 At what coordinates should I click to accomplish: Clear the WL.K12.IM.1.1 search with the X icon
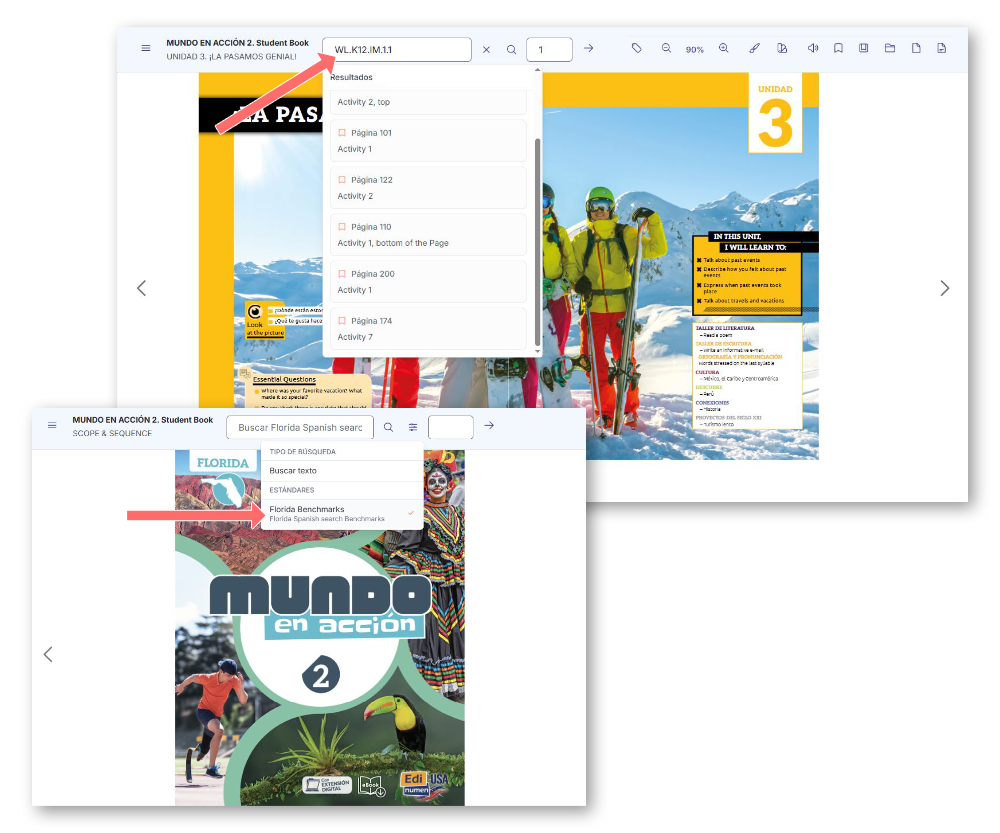pyautogui.click(x=487, y=50)
